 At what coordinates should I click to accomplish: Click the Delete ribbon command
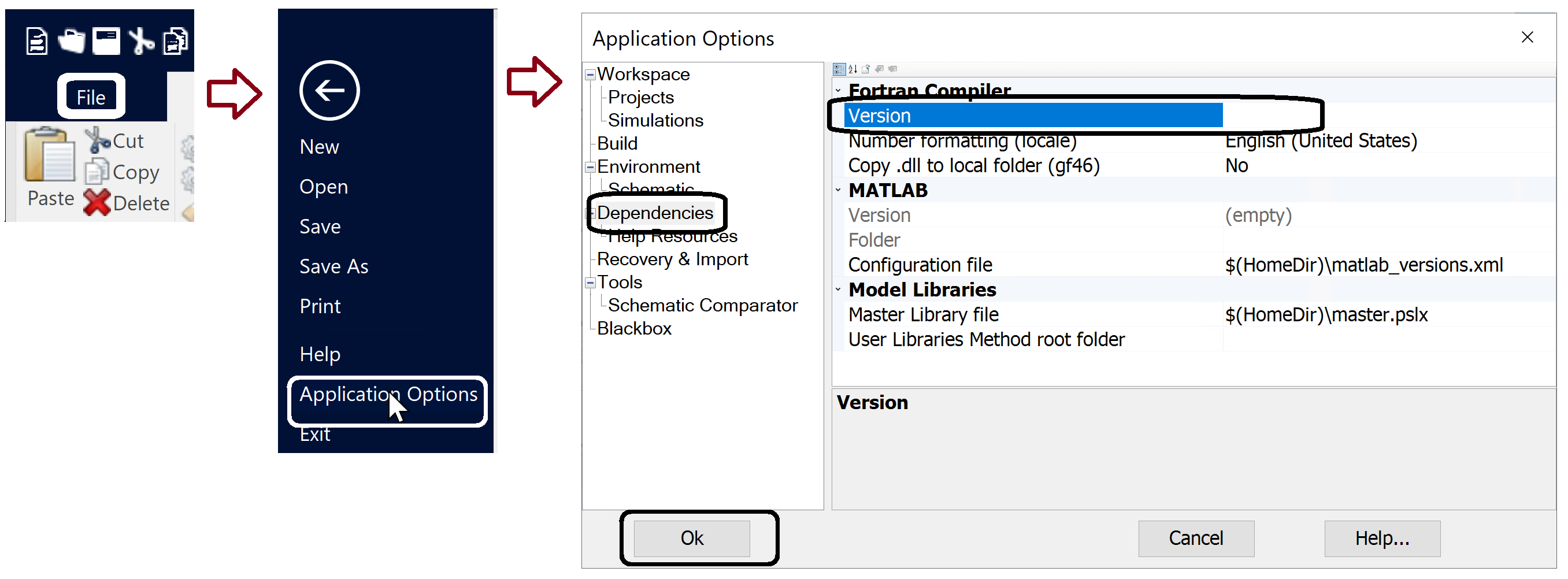tap(127, 203)
